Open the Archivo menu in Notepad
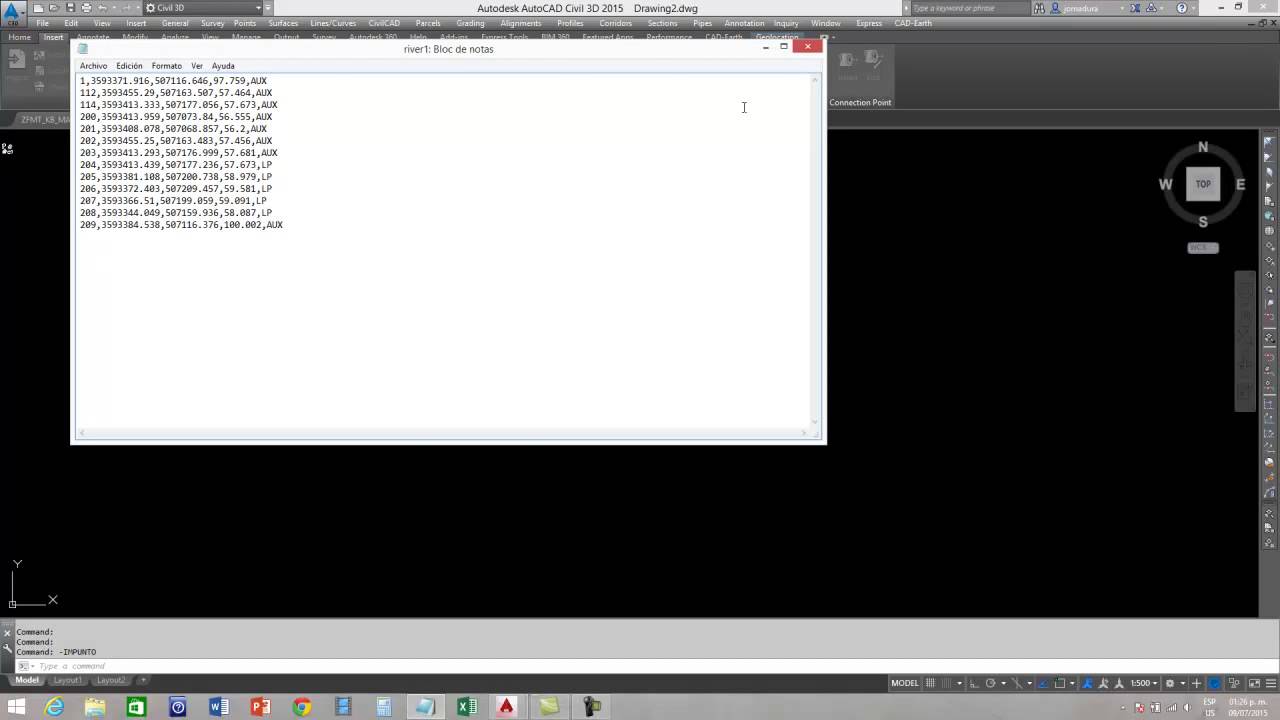Image resolution: width=1280 pixels, height=720 pixels. 93,66
